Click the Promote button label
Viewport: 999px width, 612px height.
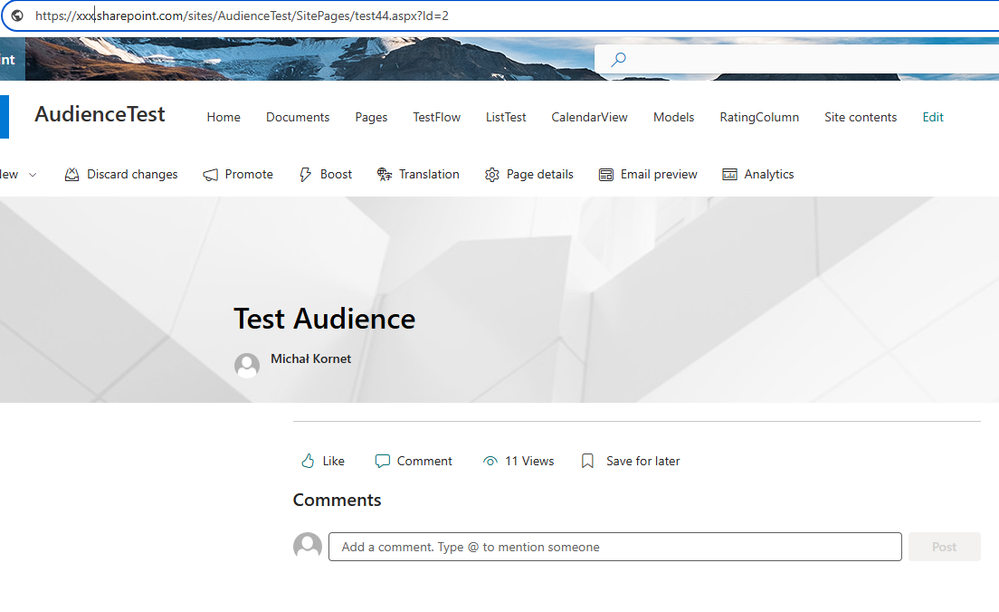[x=248, y=174]
